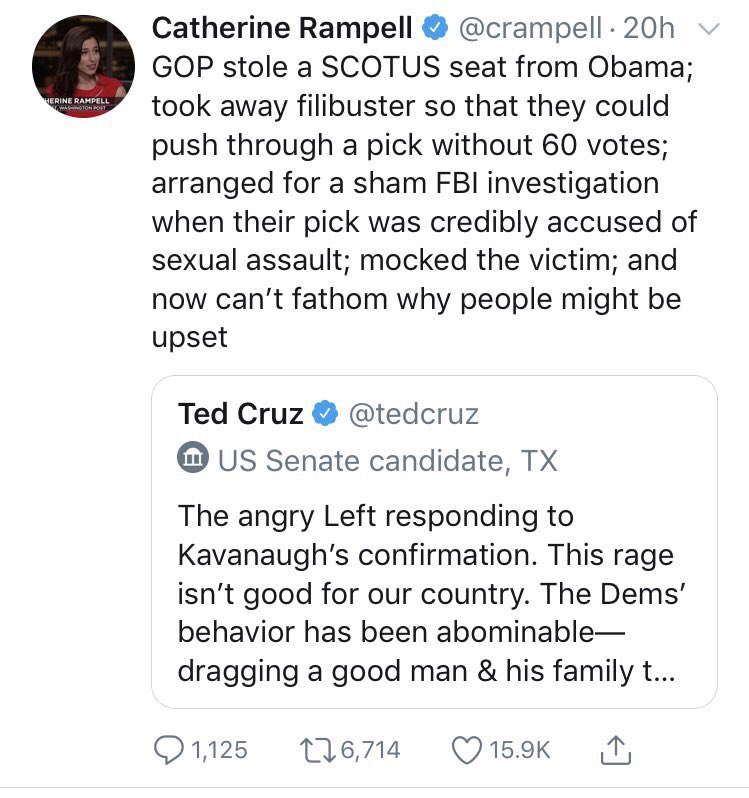Expand the tweet options chevron menu
749x798 pixels.
[x=708, y=30]
